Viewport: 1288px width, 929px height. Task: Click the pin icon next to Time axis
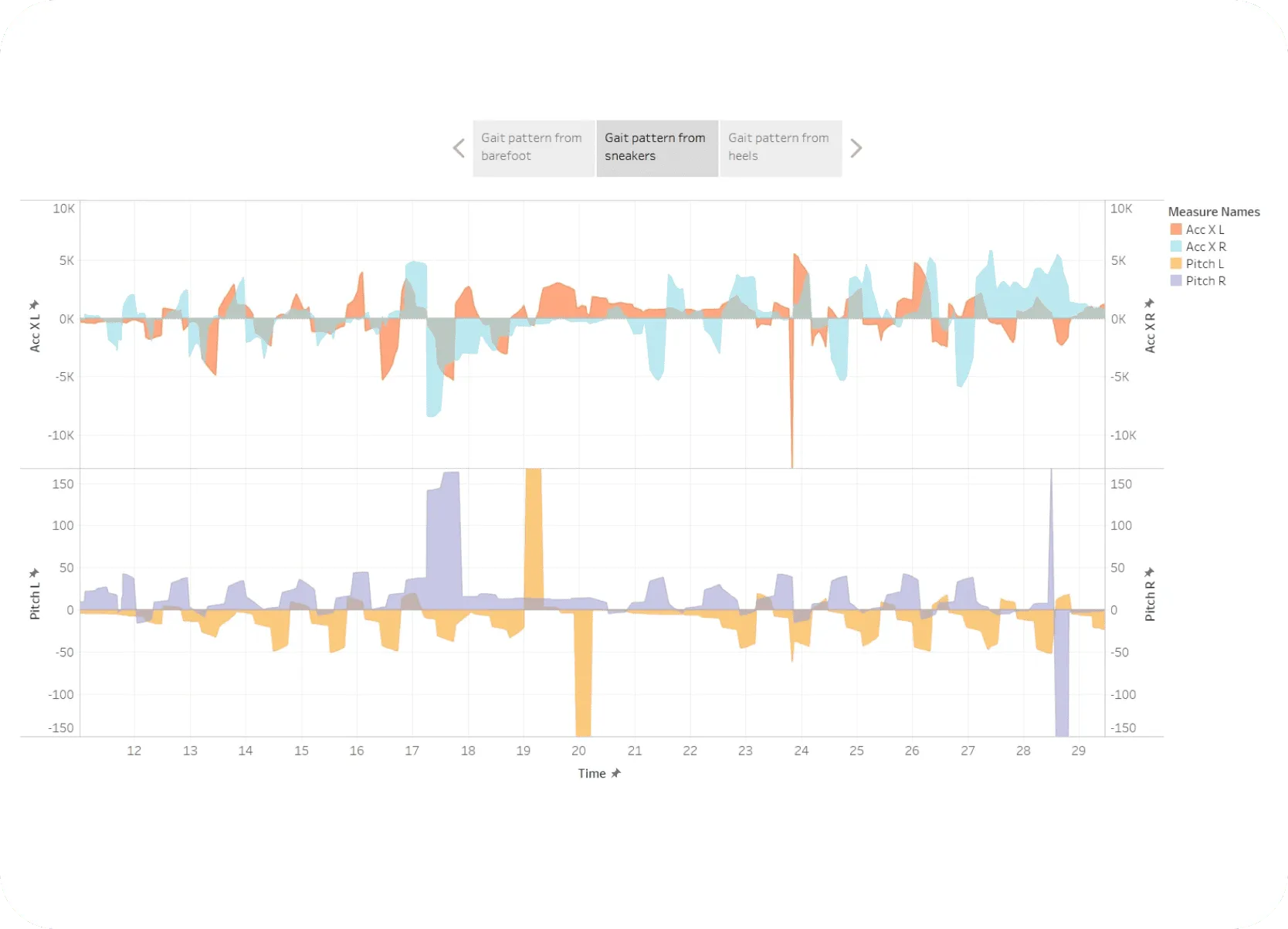[x=616, y=773]
